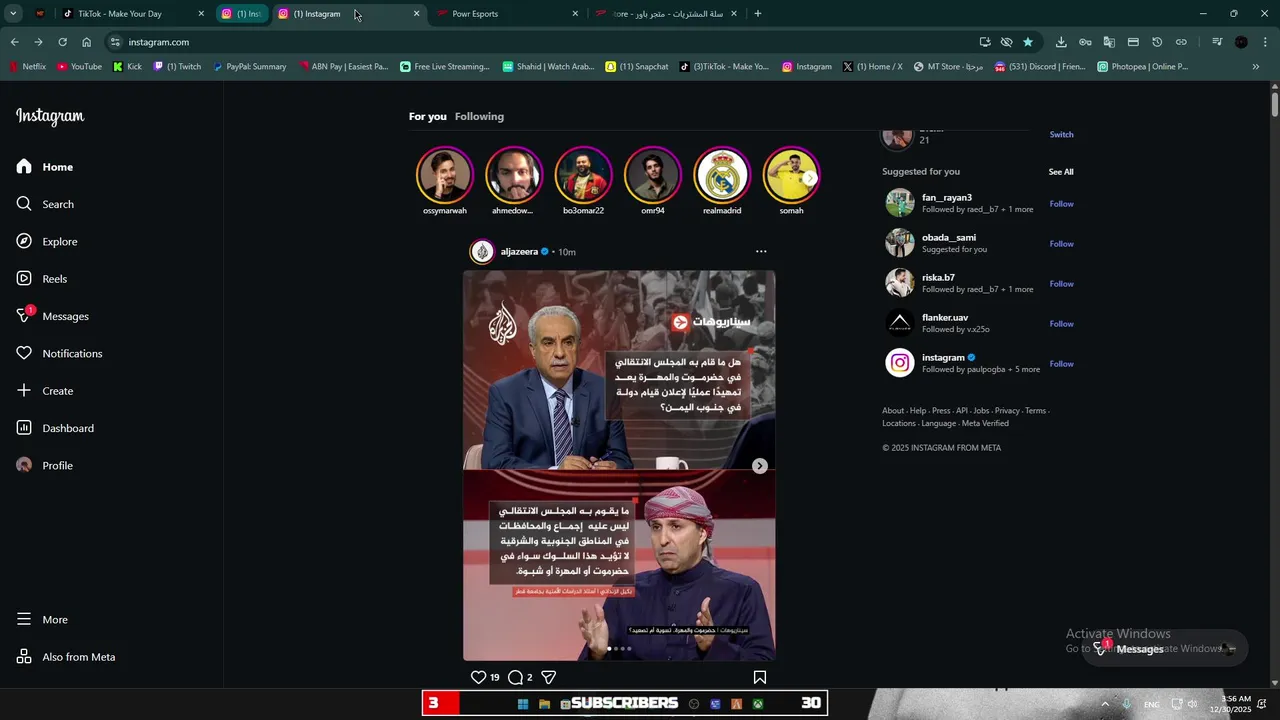Like the aljazeera post with the heart
The image size is (1280, 720).
pos(478,677)
